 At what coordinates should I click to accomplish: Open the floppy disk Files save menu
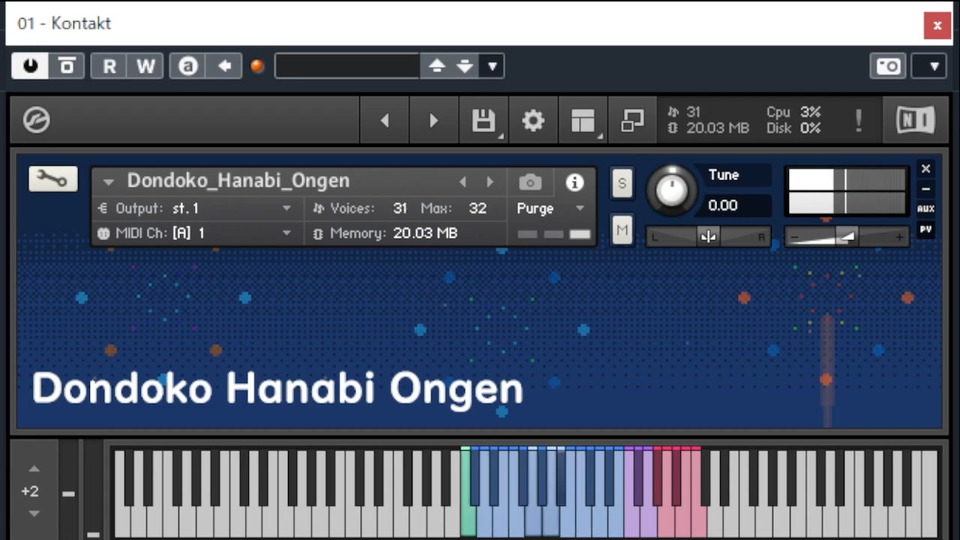click(484, 120)
